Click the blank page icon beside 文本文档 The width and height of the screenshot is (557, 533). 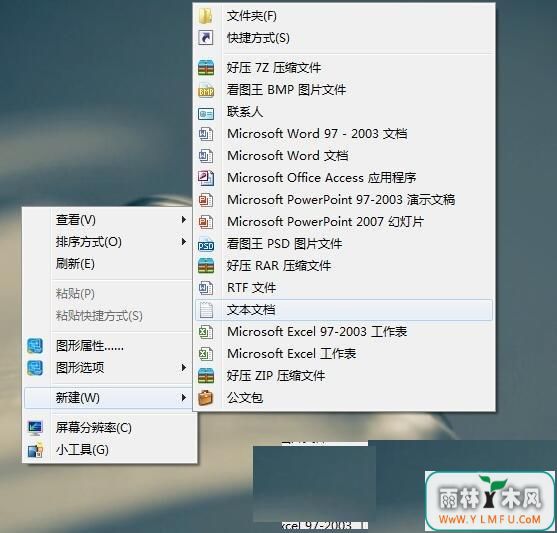(206, 310)
